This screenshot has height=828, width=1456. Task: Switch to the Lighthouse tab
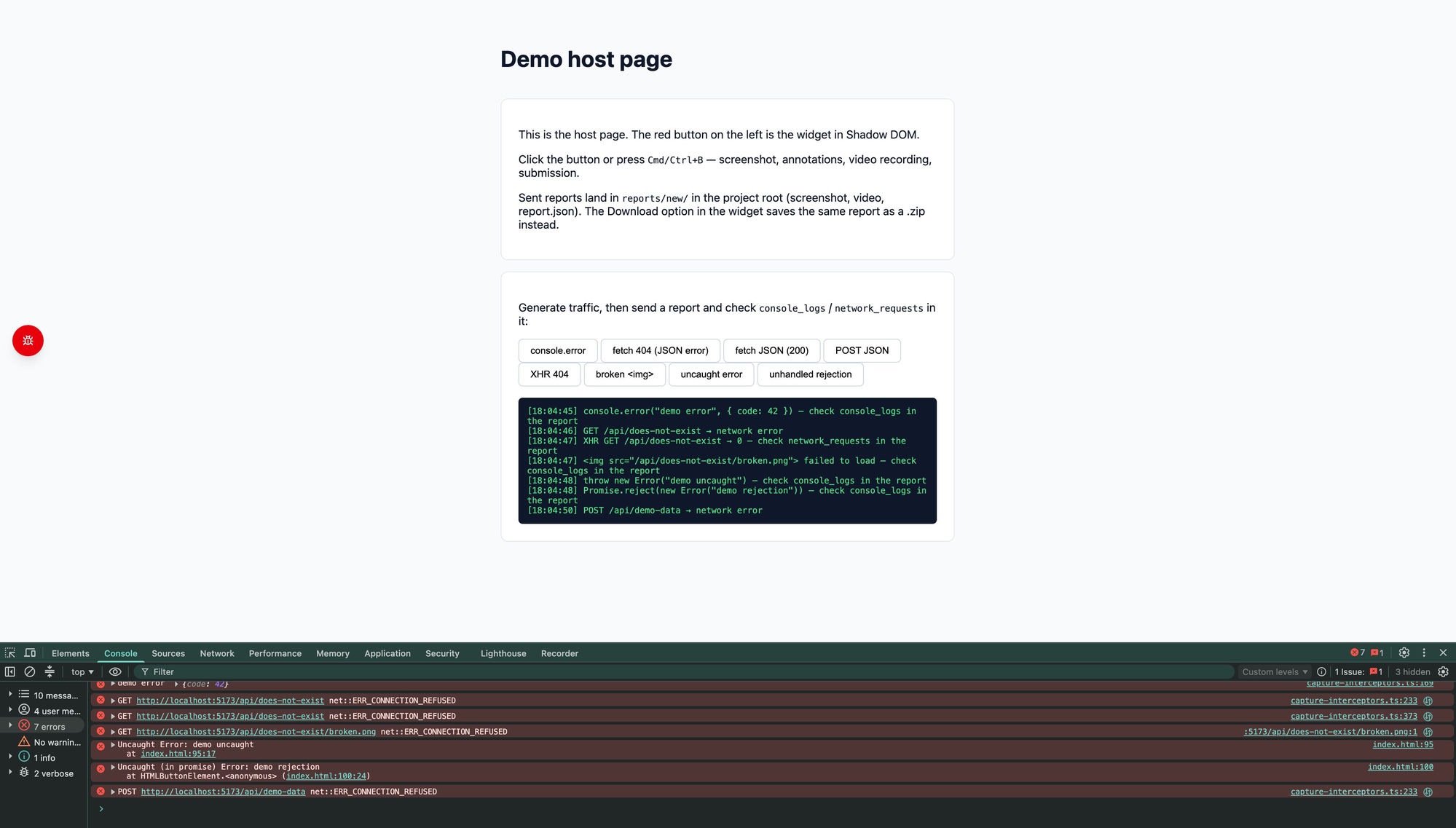tap(503, 653)
